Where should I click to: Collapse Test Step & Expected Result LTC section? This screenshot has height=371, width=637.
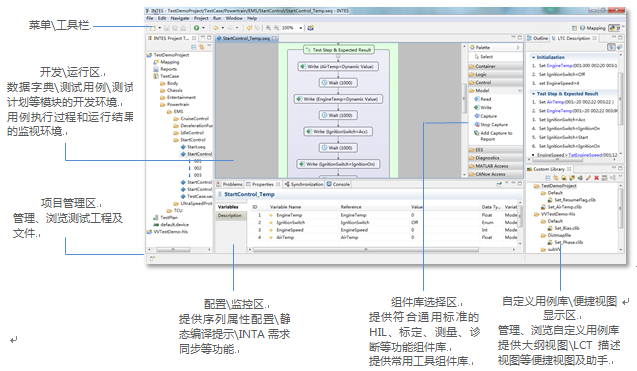point(533,93)
